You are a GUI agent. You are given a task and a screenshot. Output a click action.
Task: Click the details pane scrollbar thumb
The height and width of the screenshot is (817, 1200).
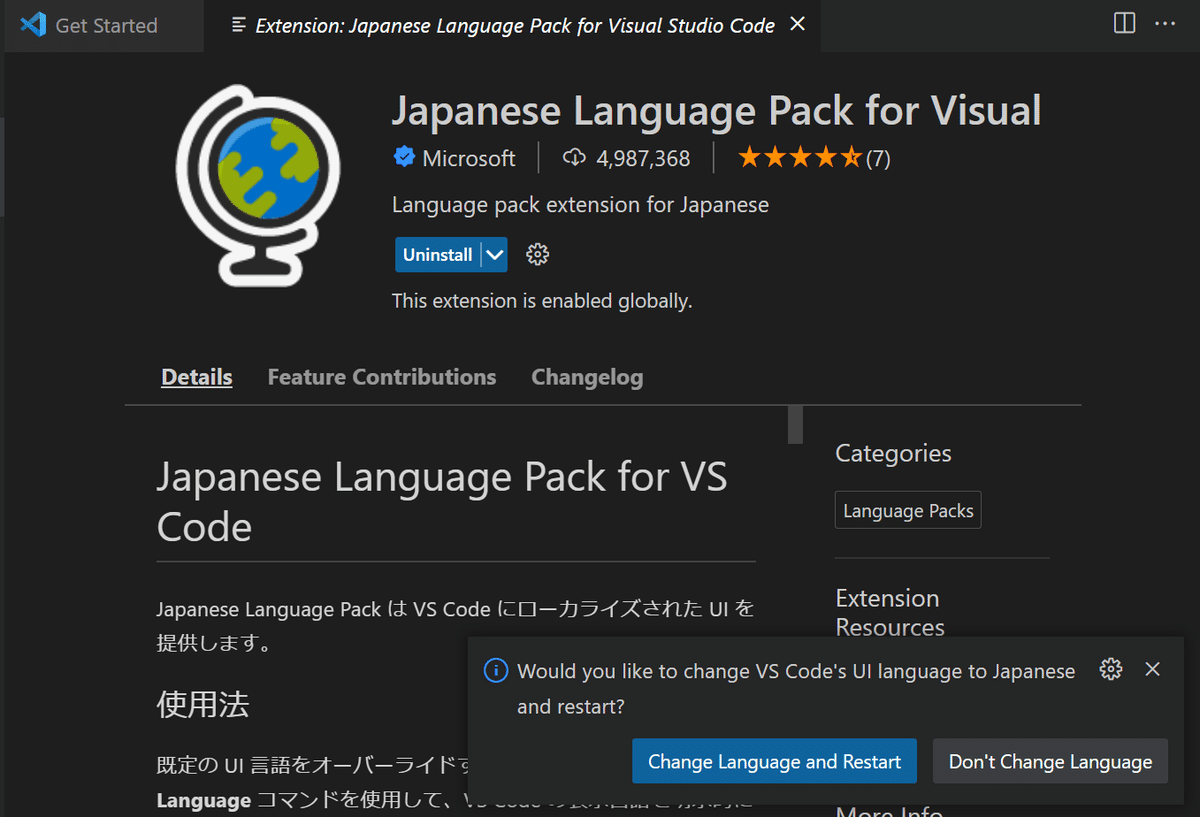tap(796, 424)
